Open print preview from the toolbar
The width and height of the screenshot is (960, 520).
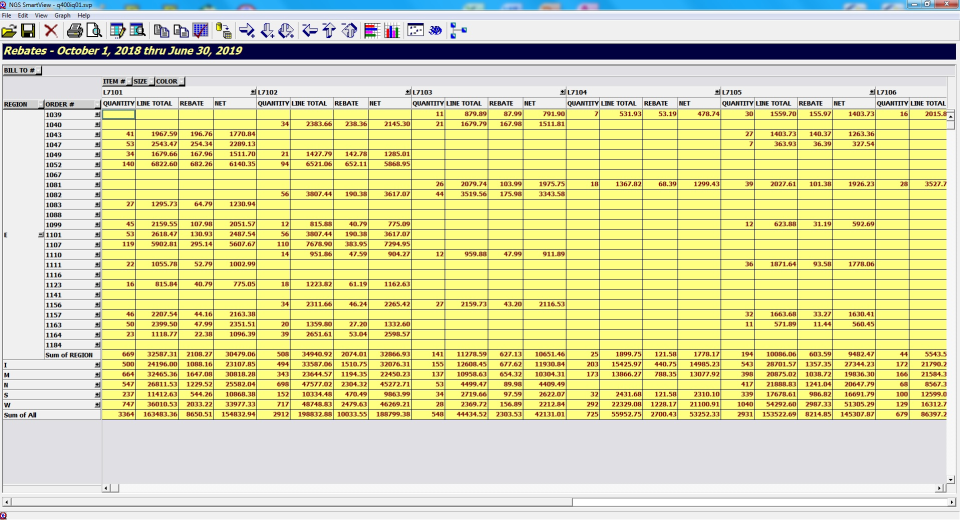point(94,31)
